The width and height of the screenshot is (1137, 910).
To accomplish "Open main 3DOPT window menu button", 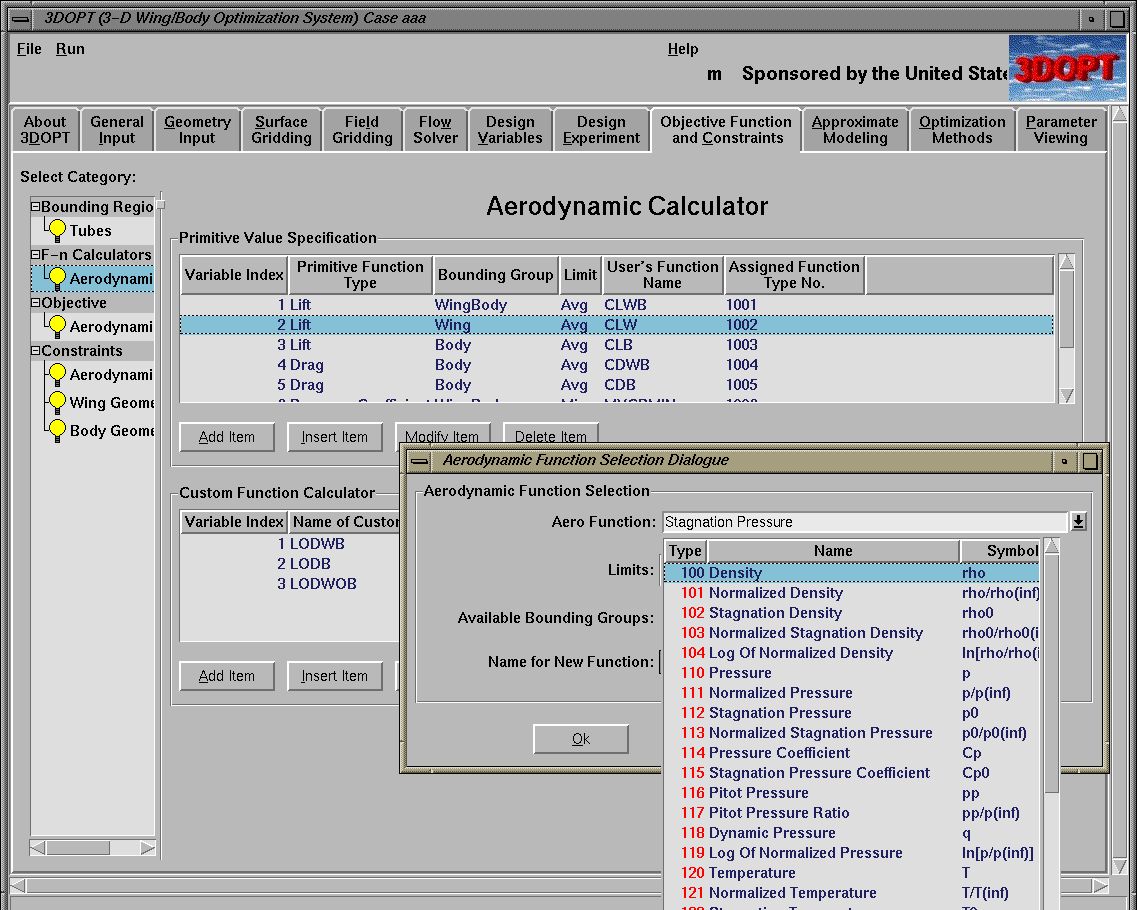I will click(20, 19).
